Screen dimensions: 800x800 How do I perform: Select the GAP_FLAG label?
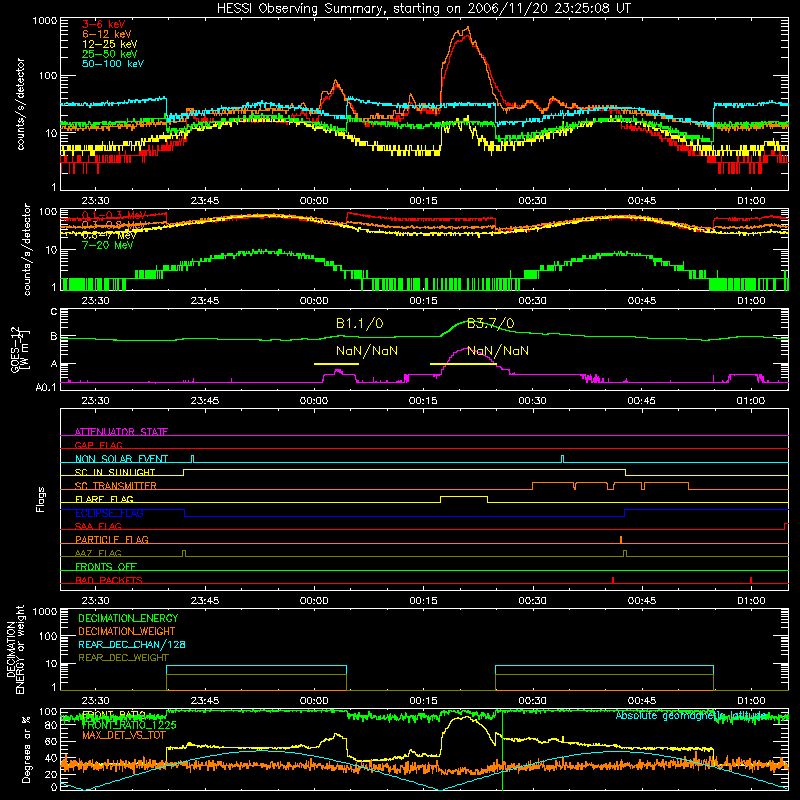(x=98, y=445)
